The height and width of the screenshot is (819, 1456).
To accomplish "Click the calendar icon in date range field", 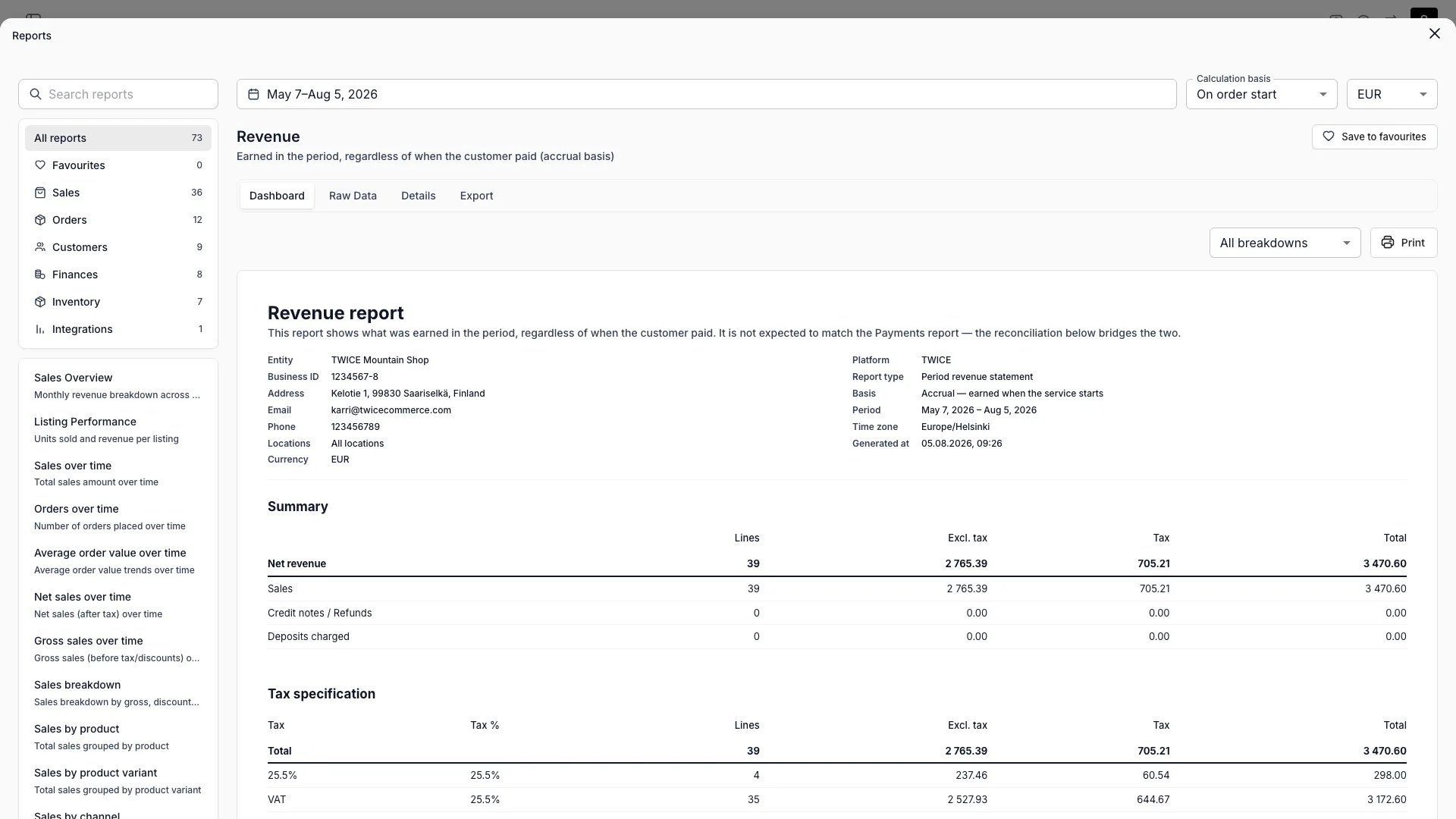I will pos(253,94).
